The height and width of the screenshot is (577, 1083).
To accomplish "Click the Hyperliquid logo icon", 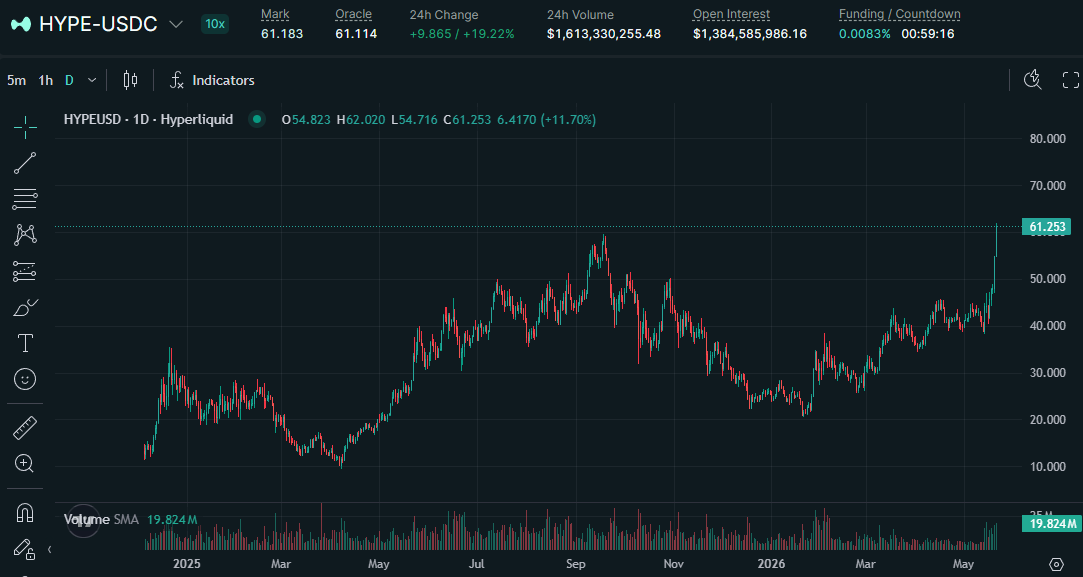I will click(x=21, y=24).
